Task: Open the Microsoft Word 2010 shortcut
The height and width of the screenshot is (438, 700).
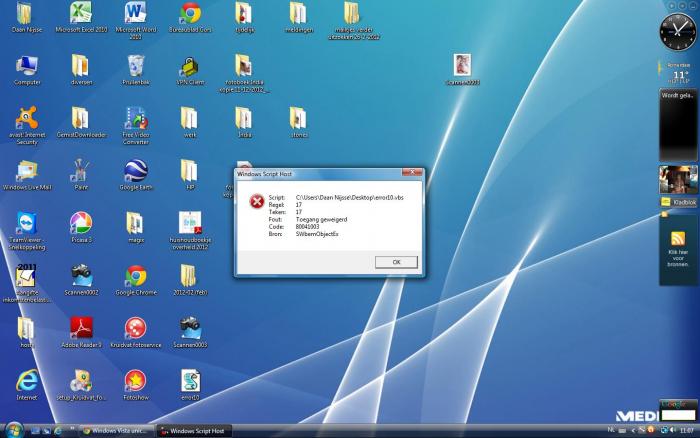Action: click(135, 13)
